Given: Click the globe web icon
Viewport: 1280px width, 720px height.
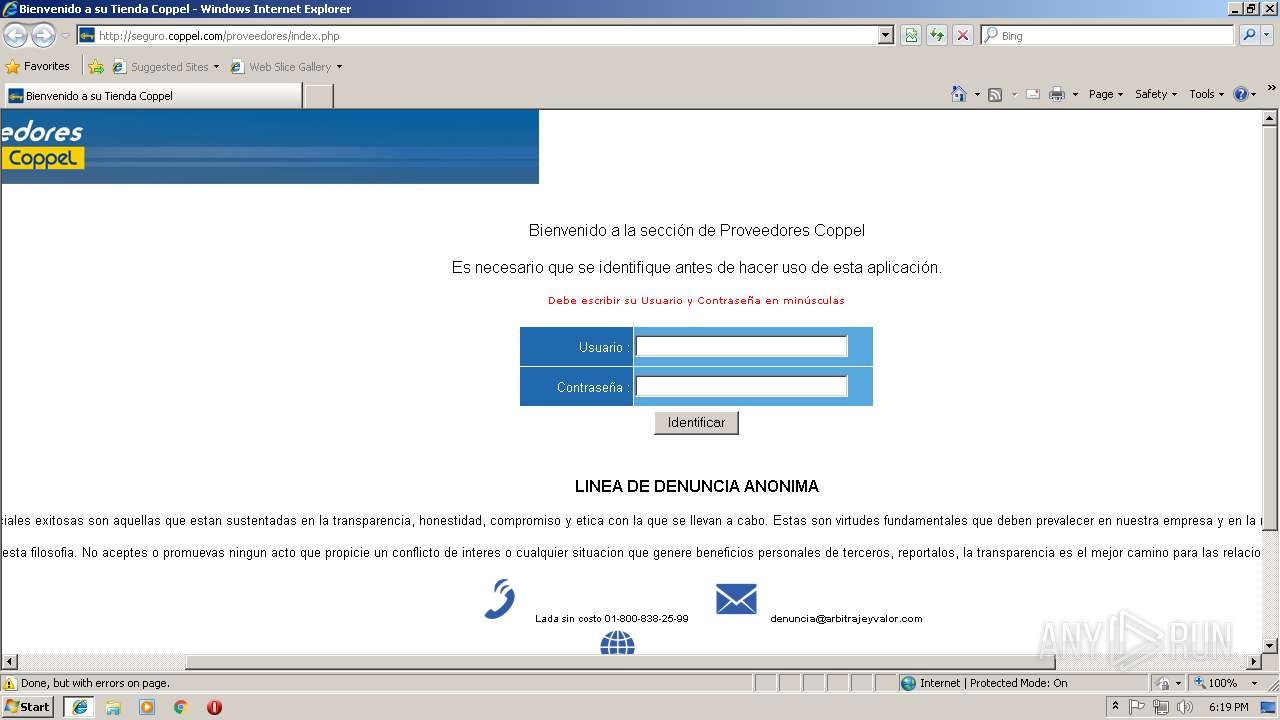Looking at the screenshot, I should 617,643.
